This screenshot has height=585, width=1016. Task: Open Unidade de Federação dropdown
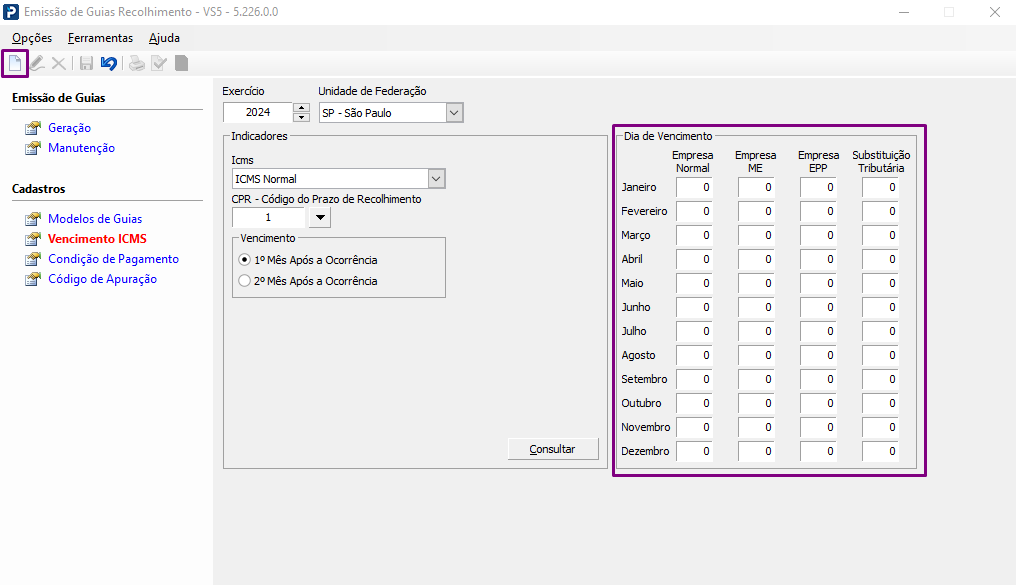454,113
